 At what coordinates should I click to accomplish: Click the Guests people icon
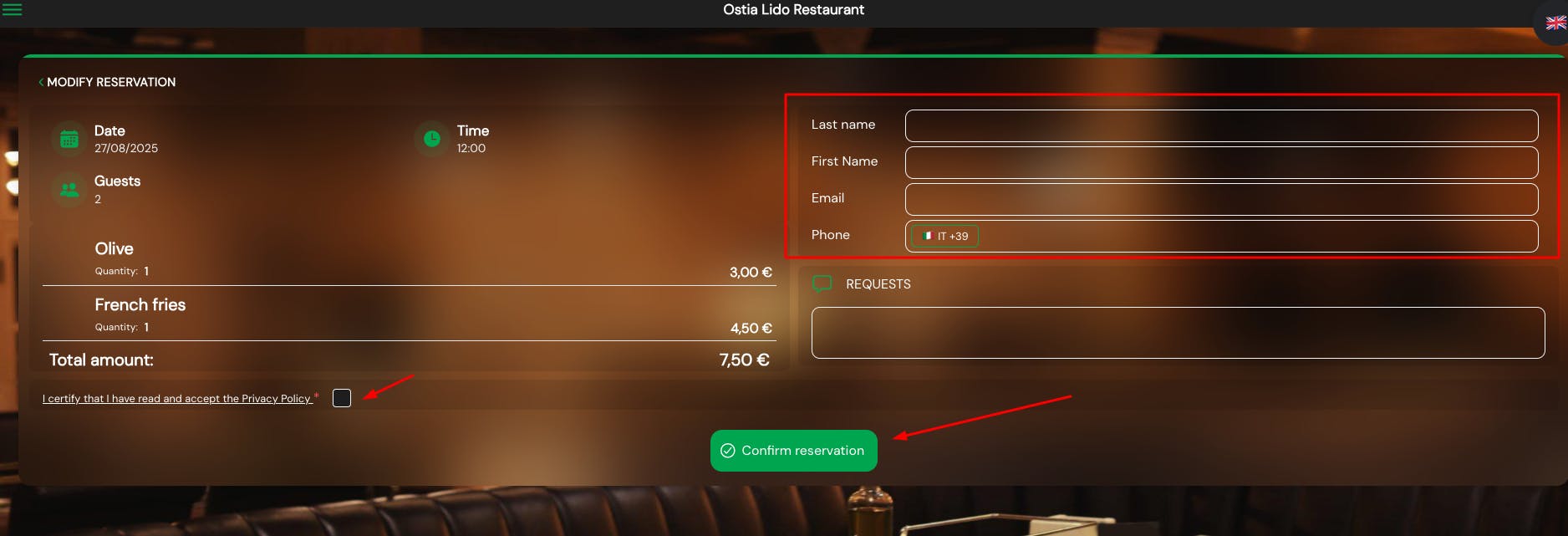point(69,190)
